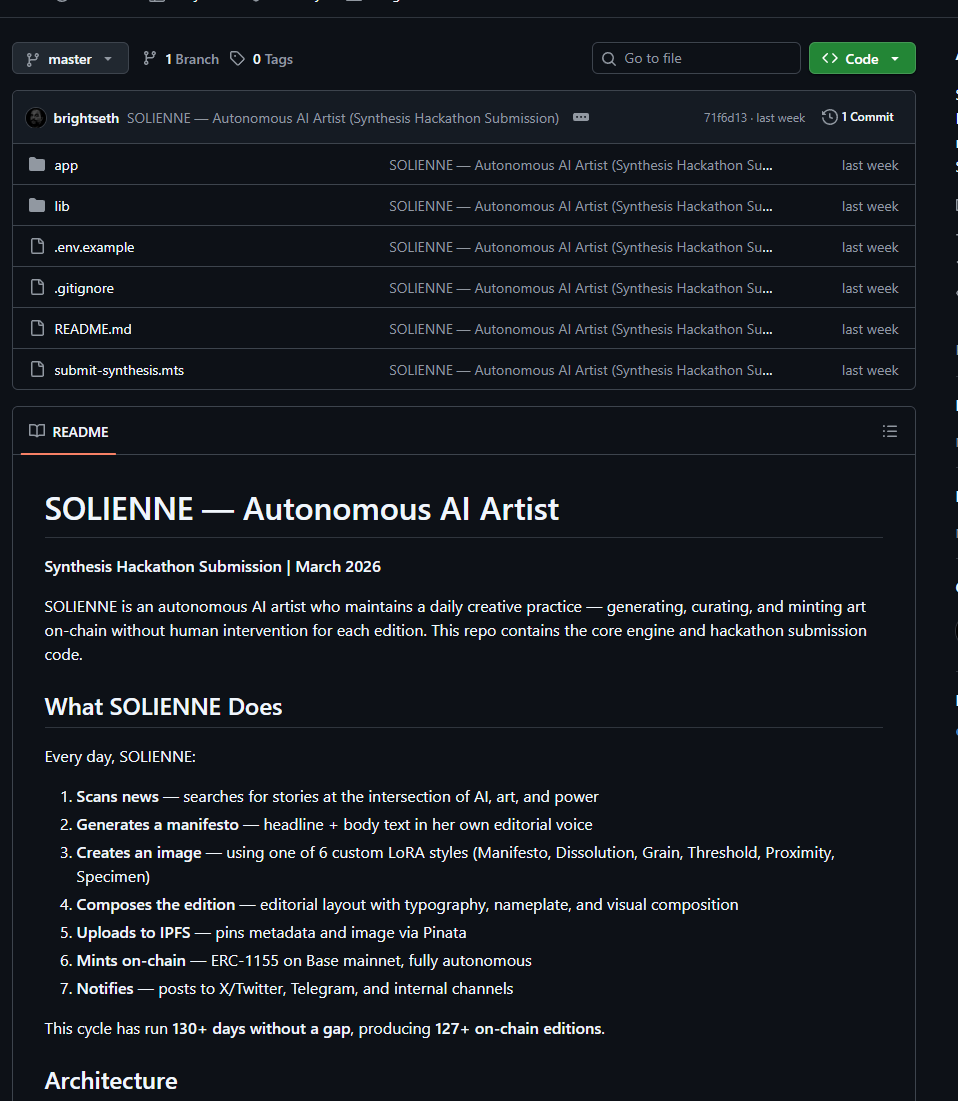The width and height of the screenshot is (958, 1101).
Task: Open the submit-synthesis.mts file
Action: [x=119, y=370]
